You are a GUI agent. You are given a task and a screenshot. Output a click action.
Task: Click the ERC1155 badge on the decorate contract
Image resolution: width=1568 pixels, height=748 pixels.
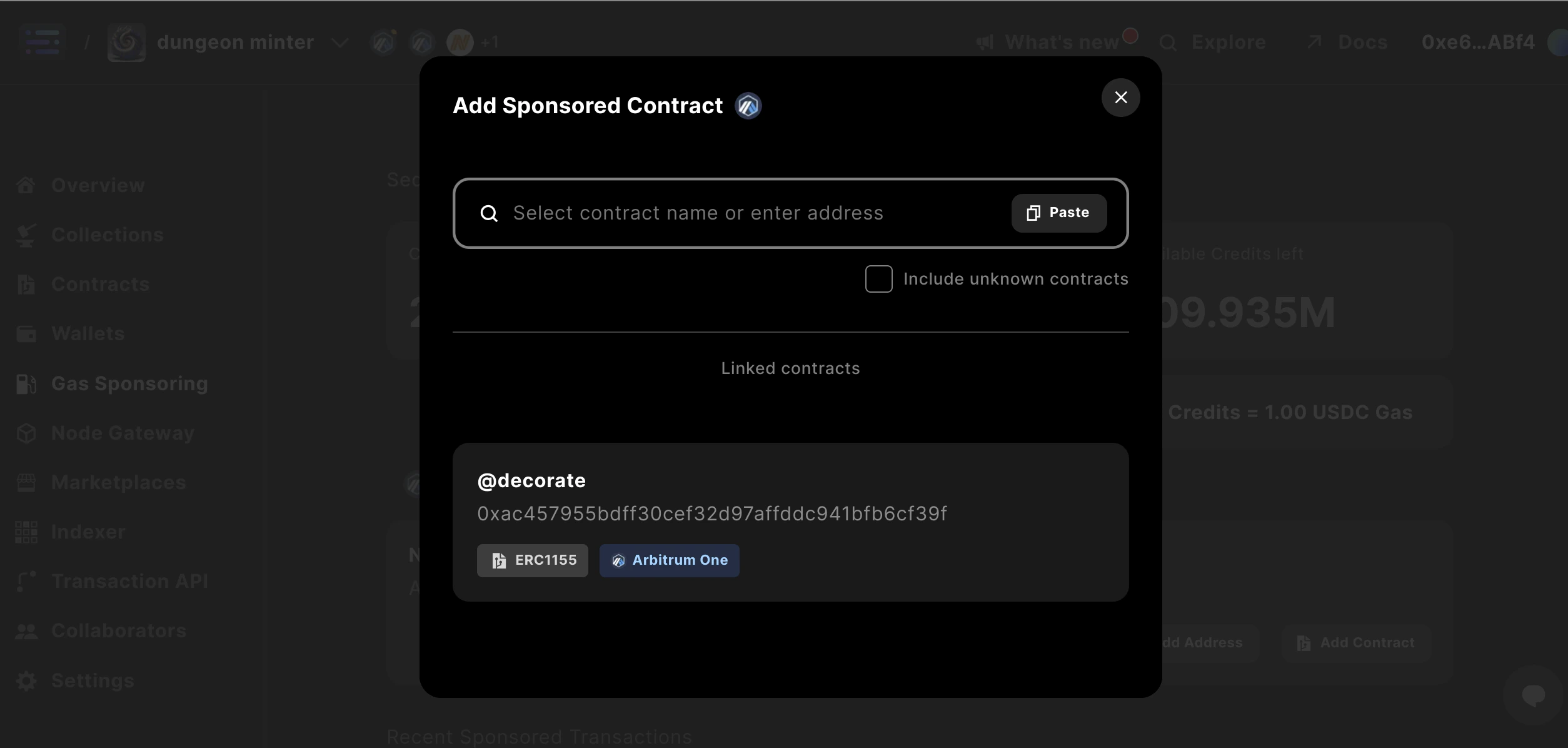coord(532,560)
